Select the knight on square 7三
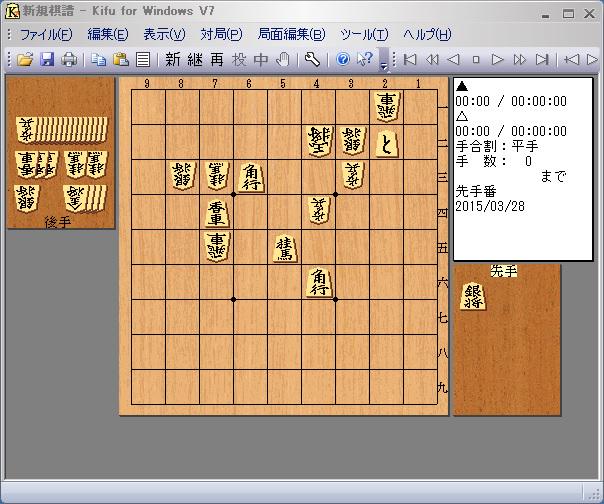604x504 pixels. (216, 175)
